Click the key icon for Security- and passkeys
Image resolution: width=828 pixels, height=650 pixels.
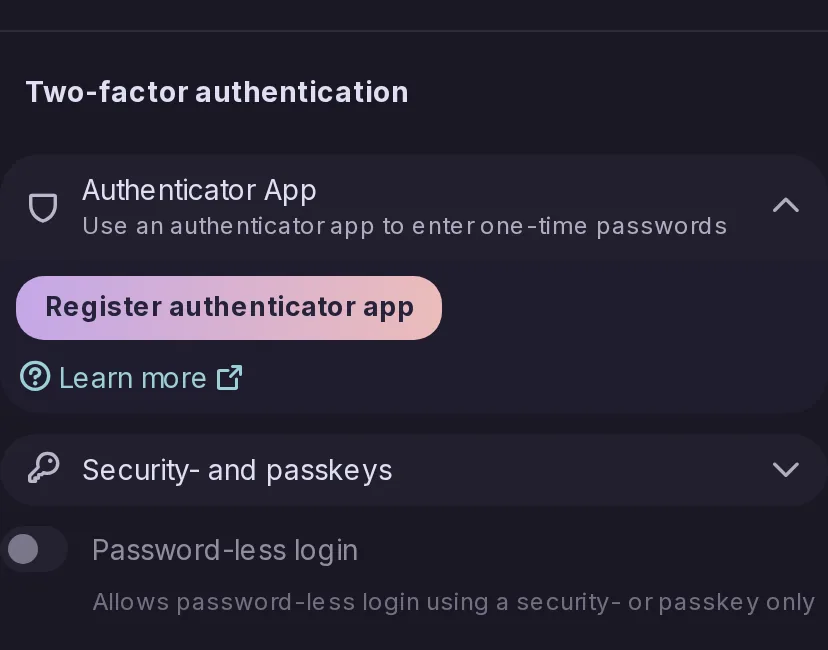[x=43, y=468]
